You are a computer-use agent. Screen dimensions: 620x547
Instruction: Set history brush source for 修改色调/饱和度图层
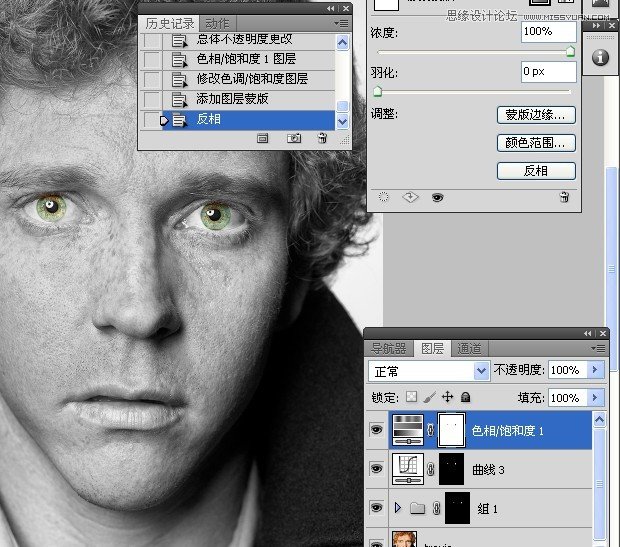click(x=152, y=79)
